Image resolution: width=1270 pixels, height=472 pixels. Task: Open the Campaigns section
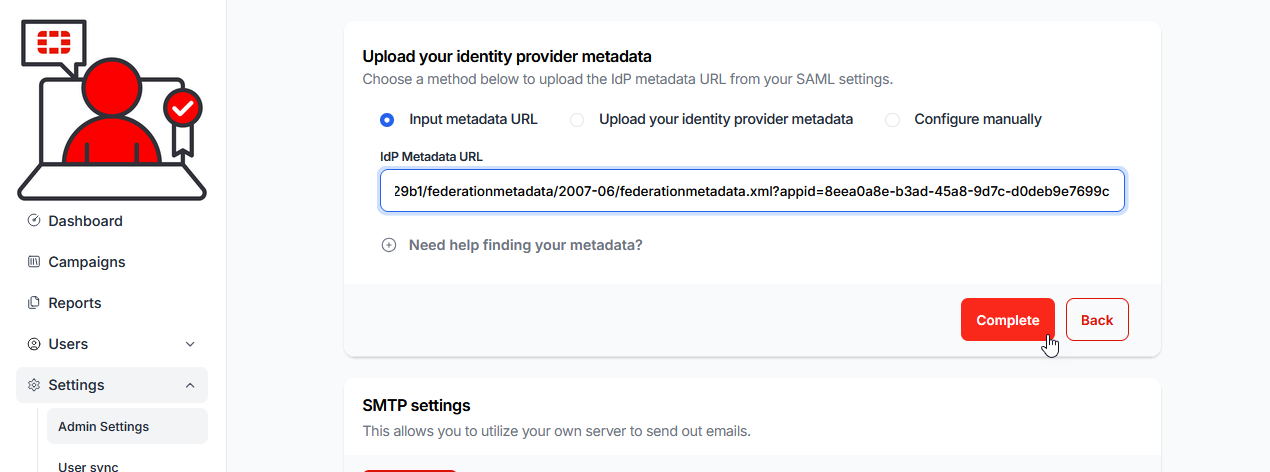click(x=87, y=262)
